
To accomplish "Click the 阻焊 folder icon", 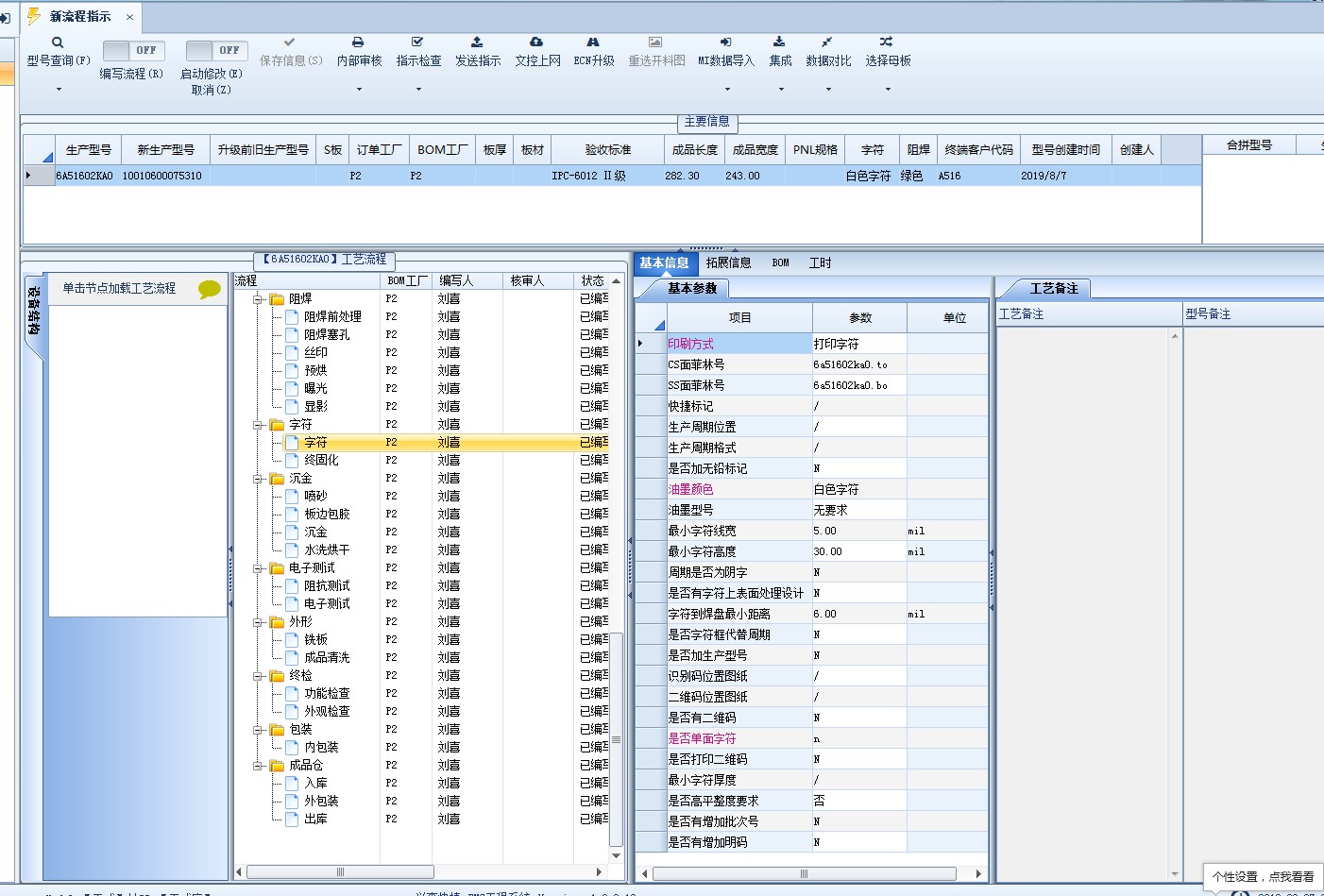I will coord(277,299).
